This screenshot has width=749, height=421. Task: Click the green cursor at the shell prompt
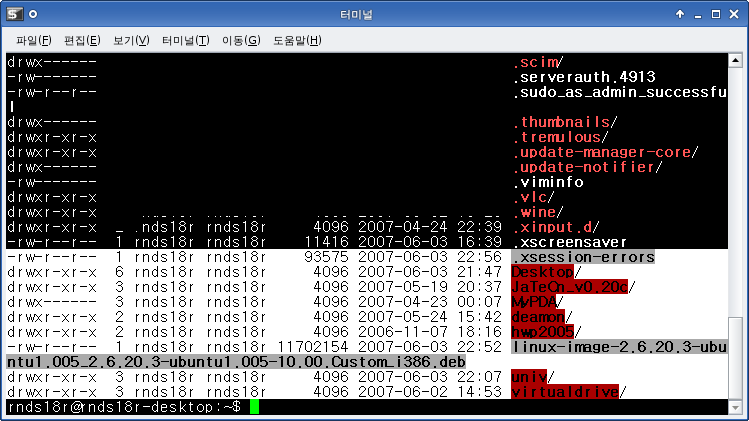point(255,407)
